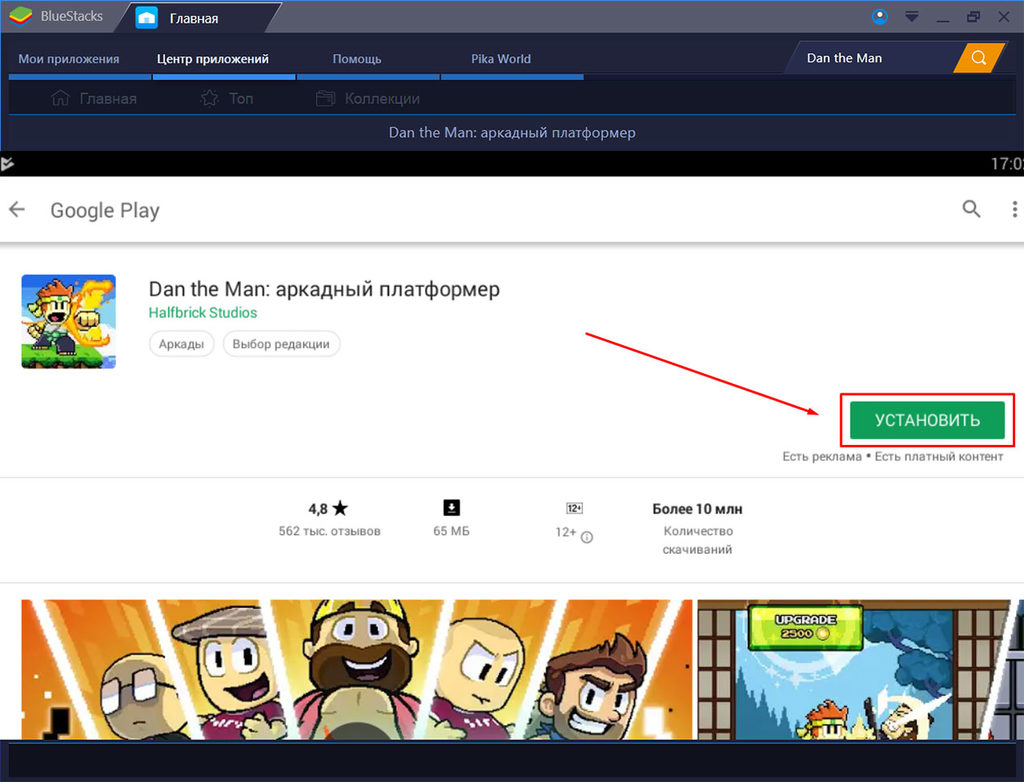Viewport: 1024px width, 782px height.
Task: Expand the BlueStacks dropdown menu arrow
Action: click(x=912, y=17)
